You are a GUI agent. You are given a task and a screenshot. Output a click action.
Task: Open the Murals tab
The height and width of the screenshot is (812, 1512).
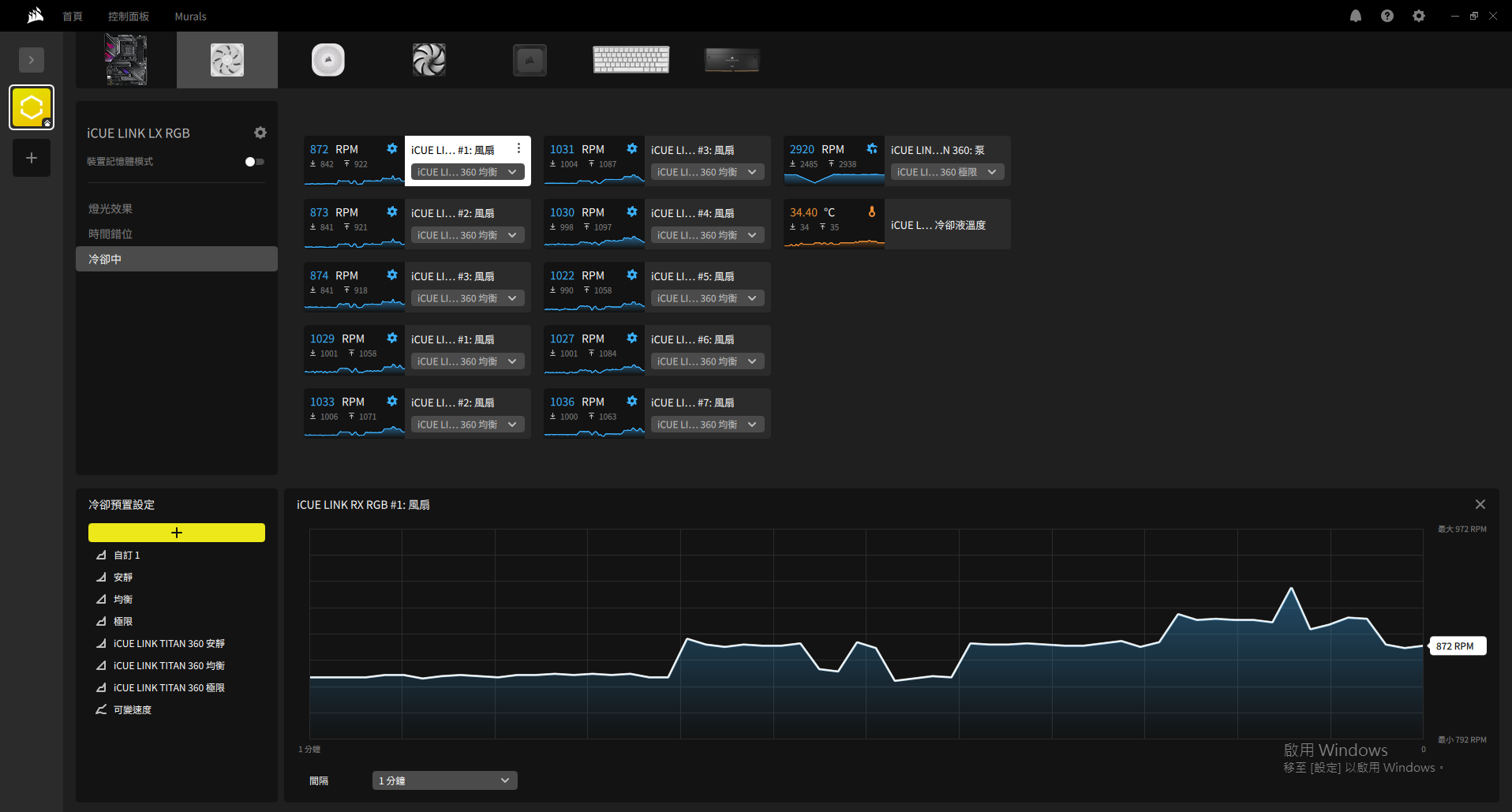(190, 17)
